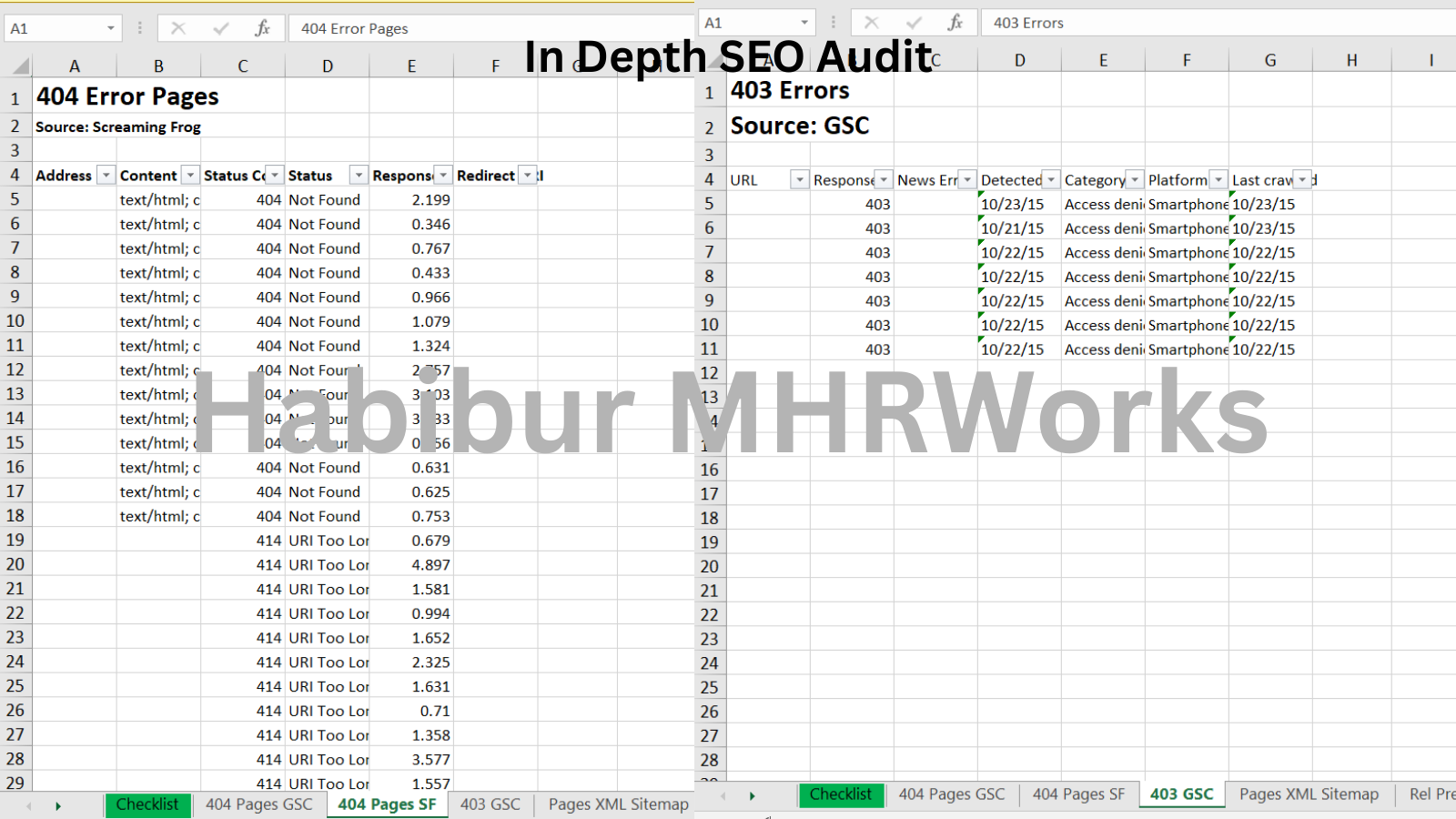Open the Address column filter dropdown
This screenshot has width=1456, height=819.
[x=106, y=176]
